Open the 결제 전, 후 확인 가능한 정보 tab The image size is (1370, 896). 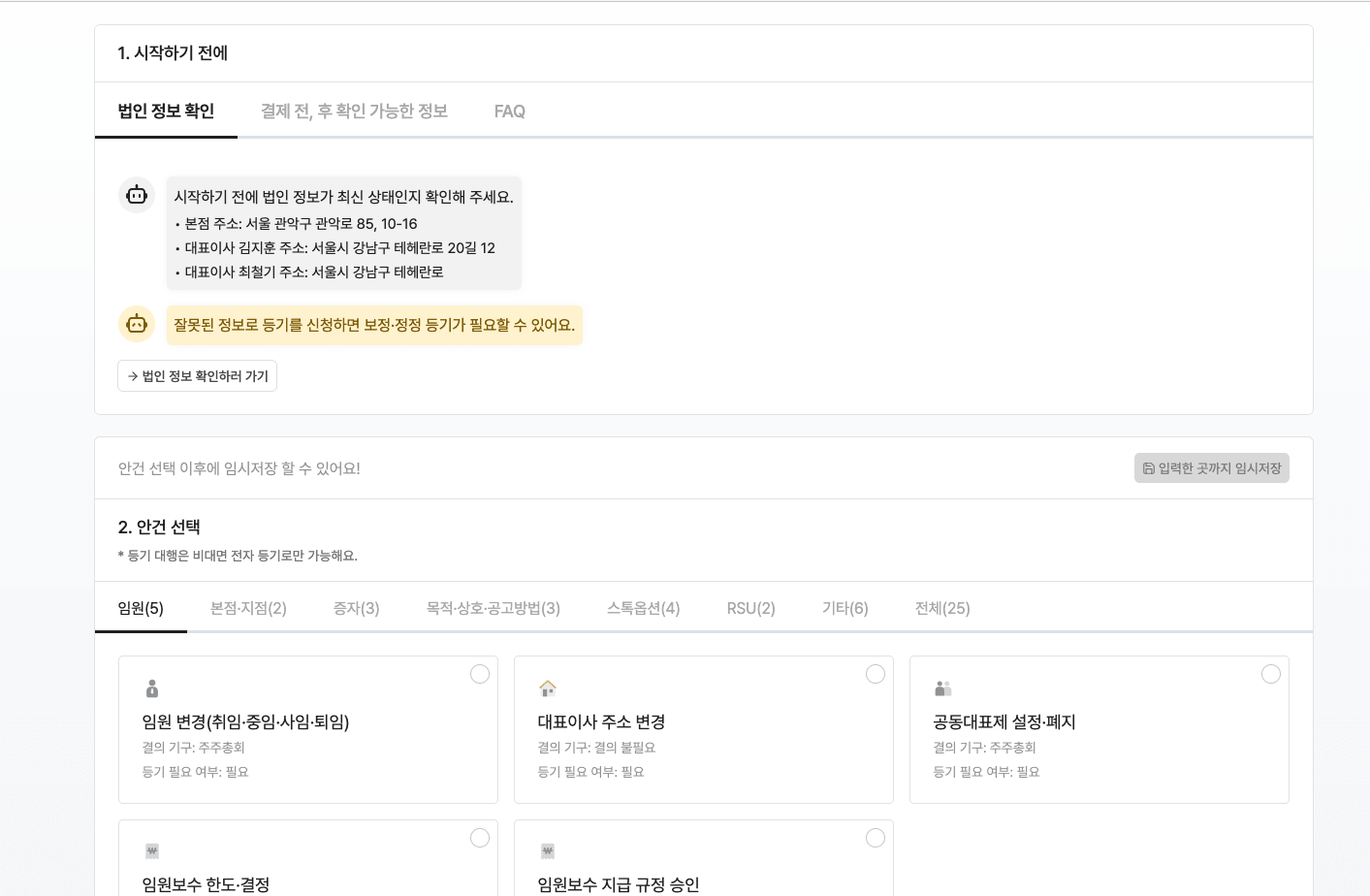(354, 112)
